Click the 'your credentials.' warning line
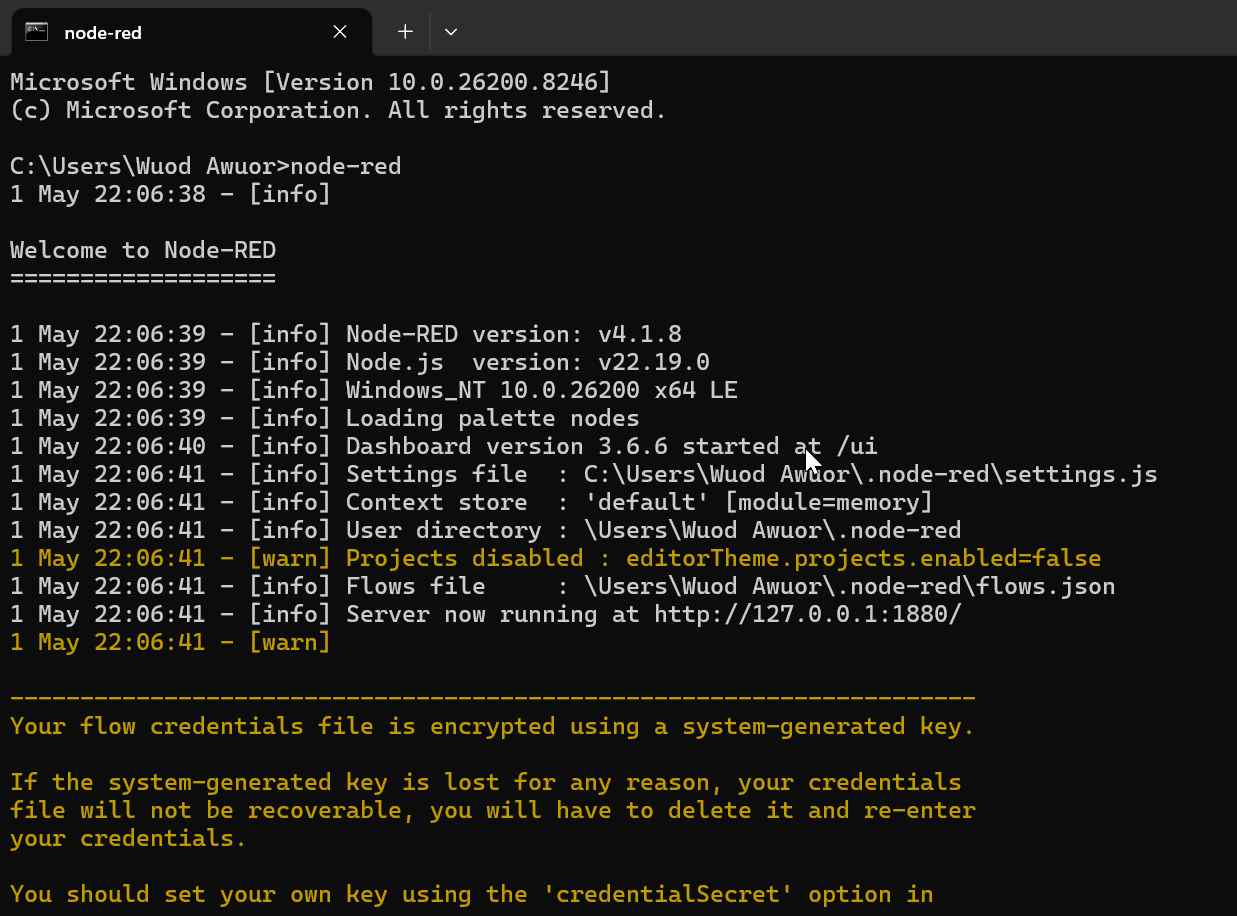This screenshot has height=916, width=1237. (x=128, y=838)
